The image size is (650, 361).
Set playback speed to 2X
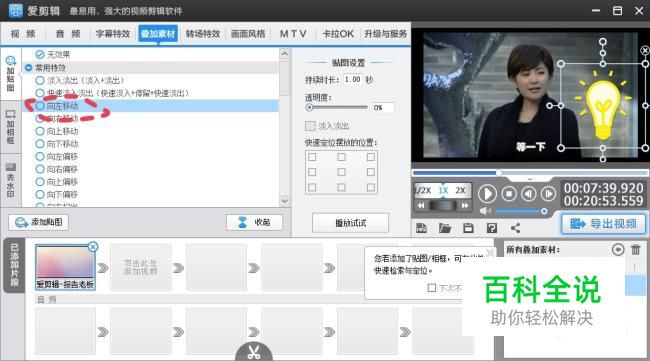pos(461,190)
